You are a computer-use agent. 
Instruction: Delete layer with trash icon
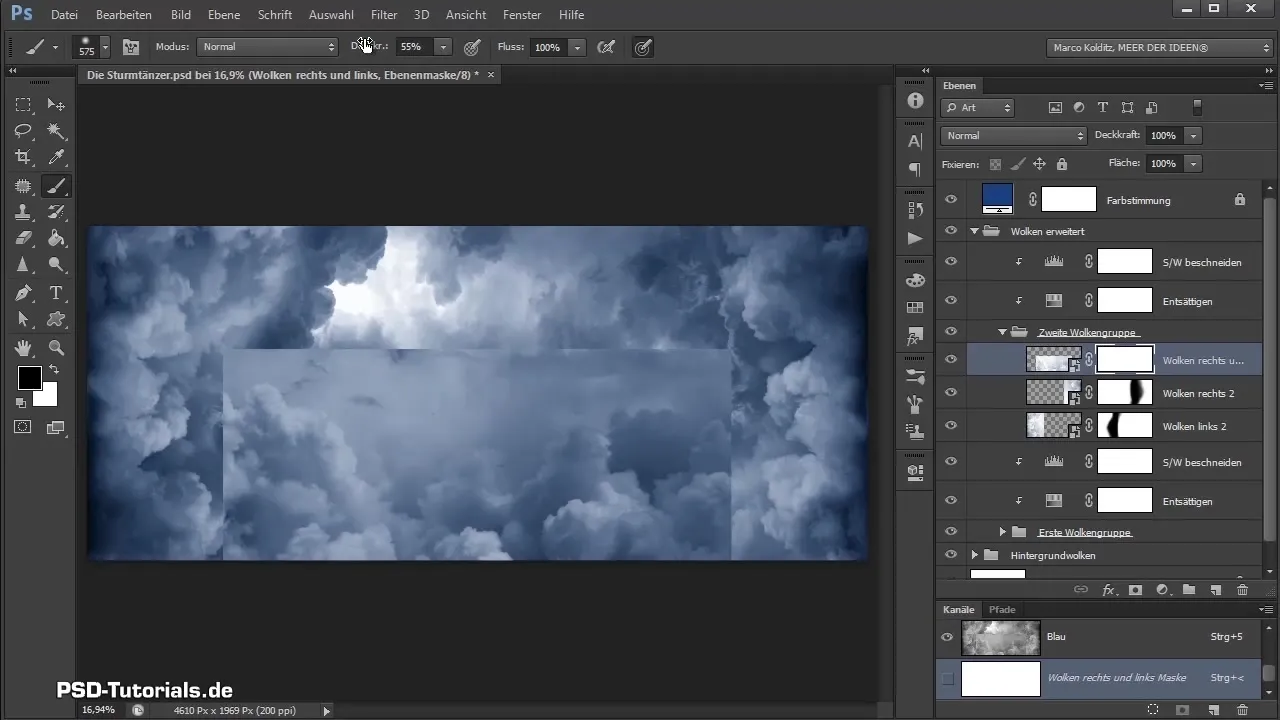1242,590
